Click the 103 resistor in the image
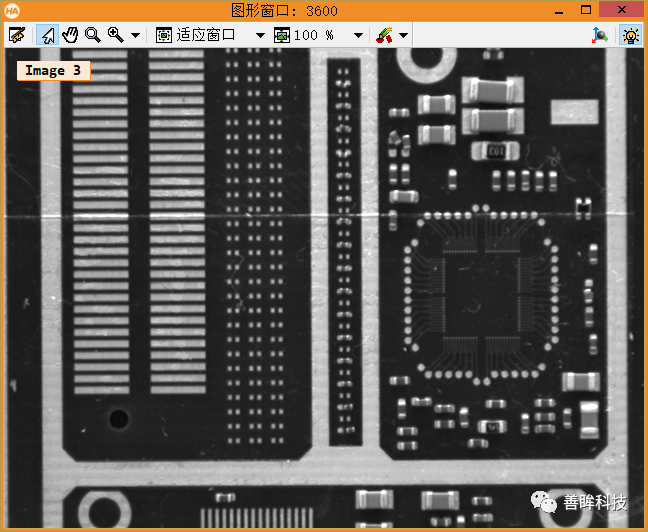Viewport: 648px width, 532px height. [x=496, y=151]
